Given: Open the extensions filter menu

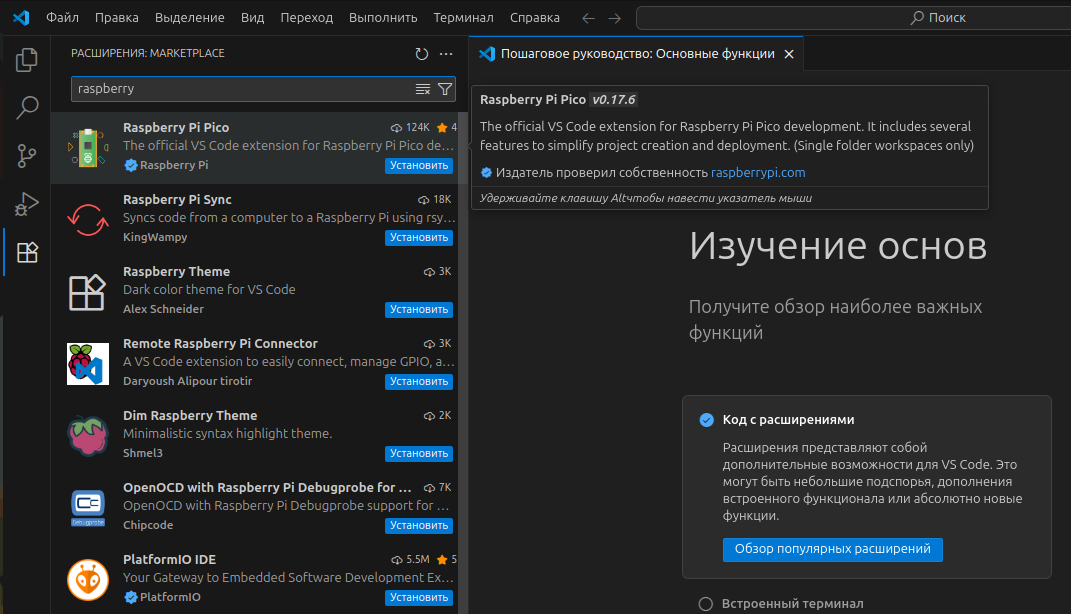Looking at the screenshot, I should pyautogui.click(x=445, y=89).
